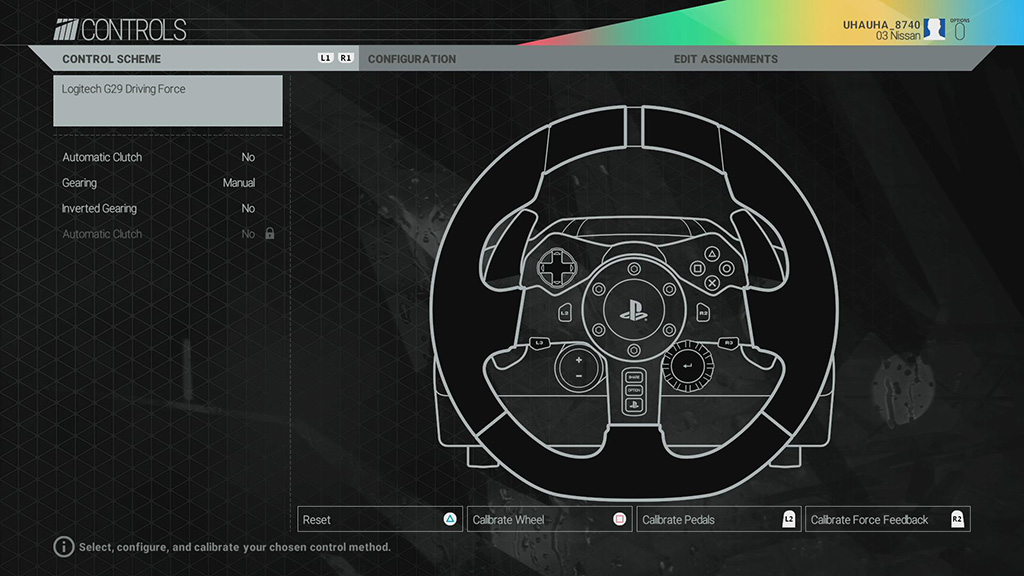Click the D-pad on the wheel diagram
Image resolution: width=1024 pixels, height=576 pixels.
click(552, 267)
